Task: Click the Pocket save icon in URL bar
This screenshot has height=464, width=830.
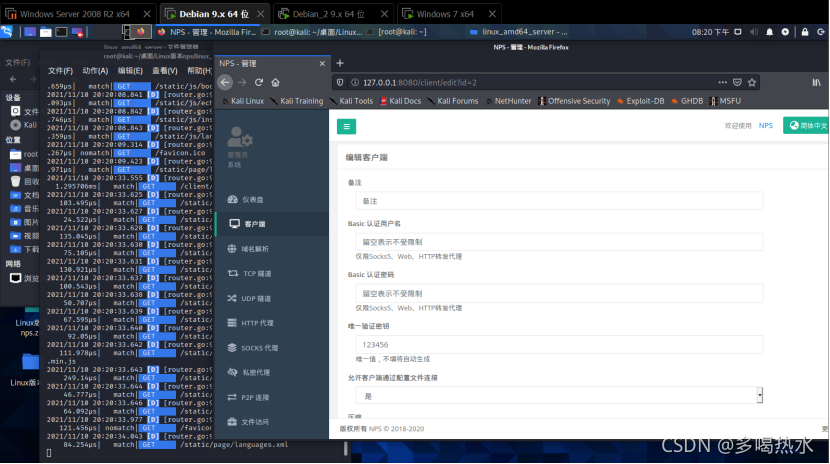Action: tap(737, 83)
